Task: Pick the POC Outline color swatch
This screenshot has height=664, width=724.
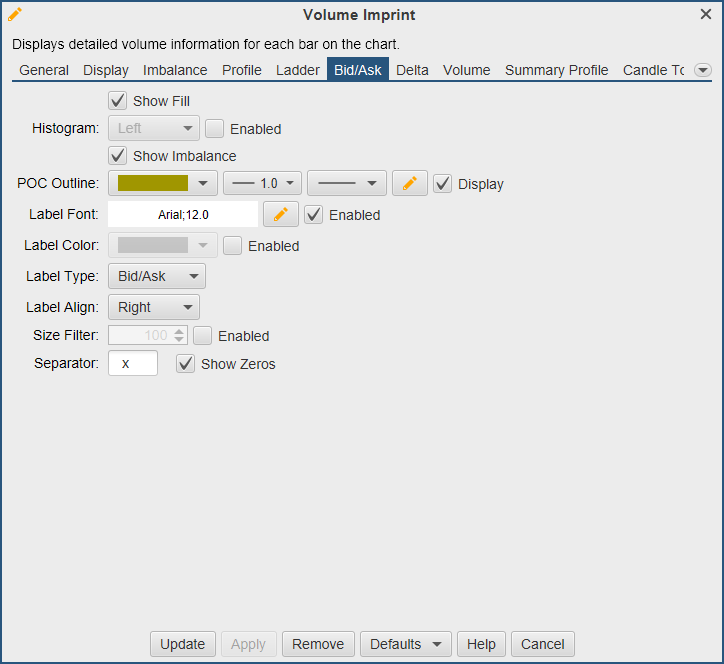Action: point(153,184)
